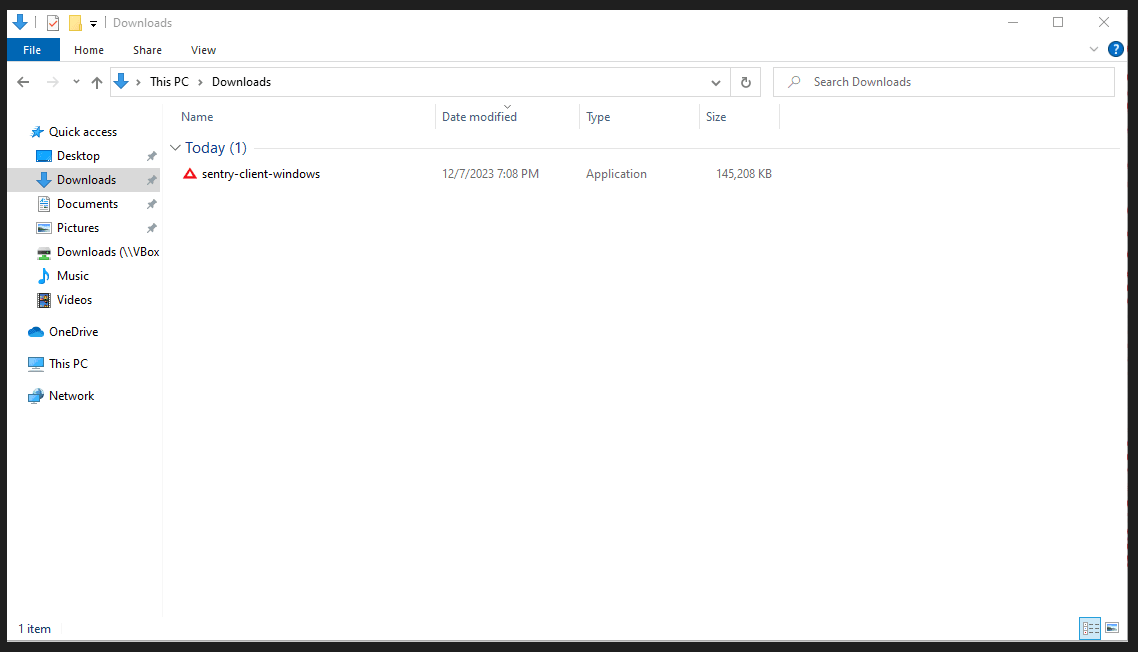The width and height of the screenshot is (1138, 652).
Task: Sort by the Type column header
Action: click(x=598, y=117)
